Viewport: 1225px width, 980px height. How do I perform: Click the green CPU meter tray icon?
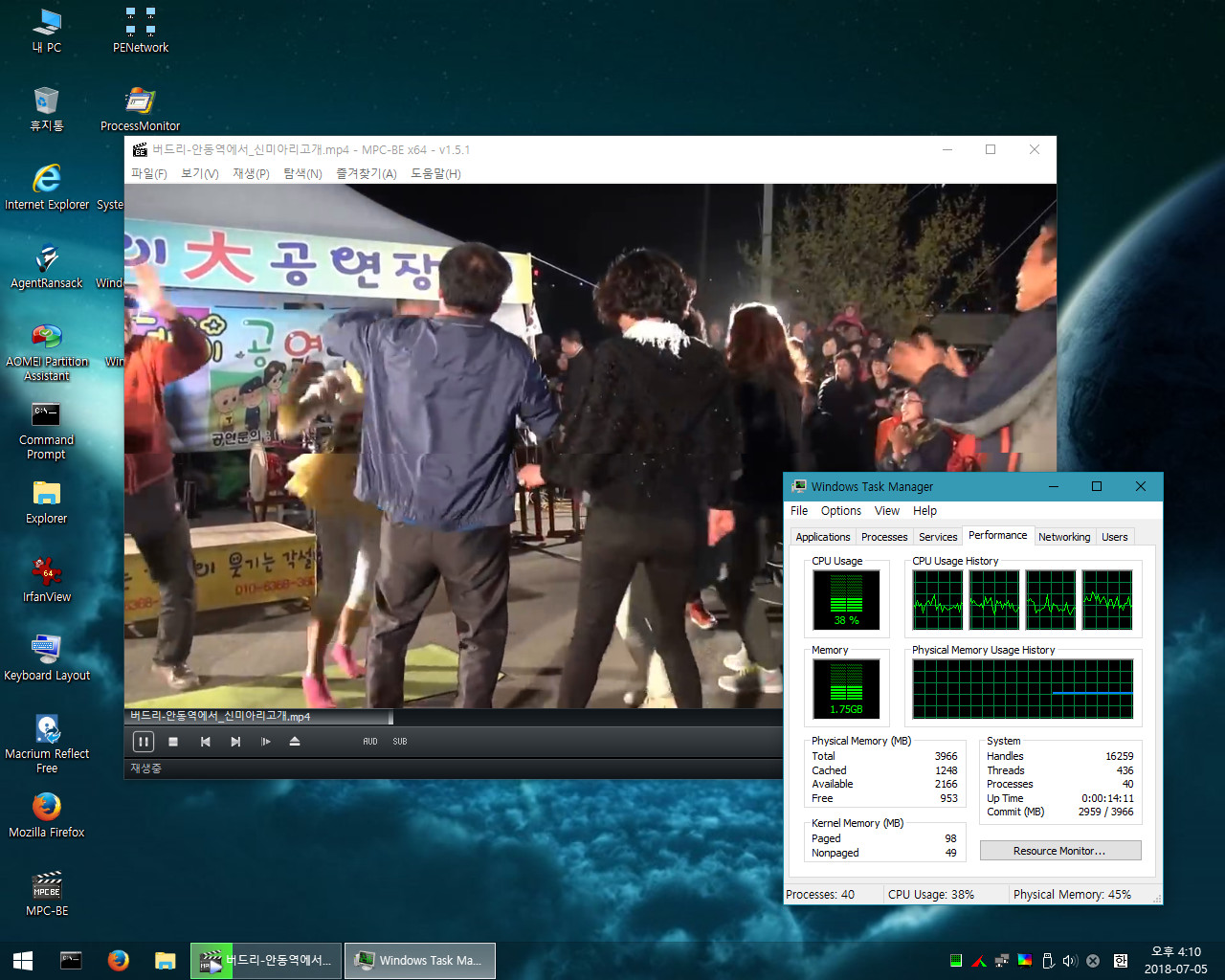click(x=955, y=961)
